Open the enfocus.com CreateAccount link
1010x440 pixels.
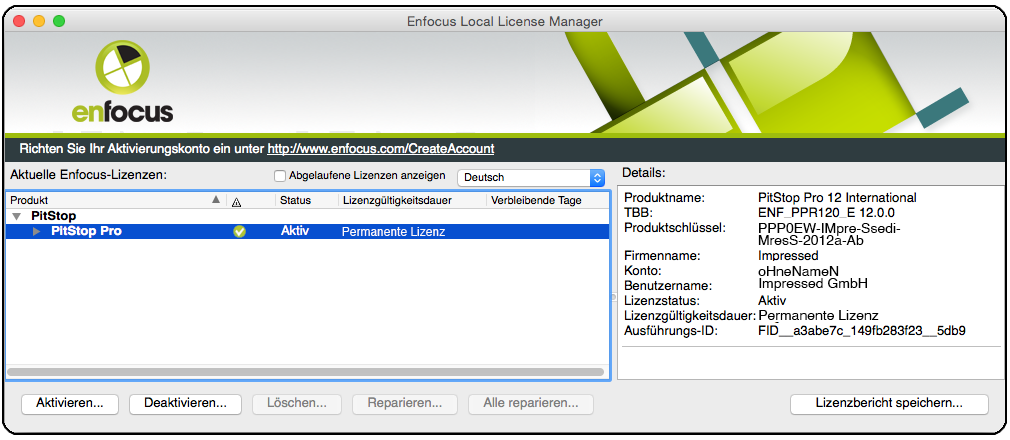[x=380, y=148]
